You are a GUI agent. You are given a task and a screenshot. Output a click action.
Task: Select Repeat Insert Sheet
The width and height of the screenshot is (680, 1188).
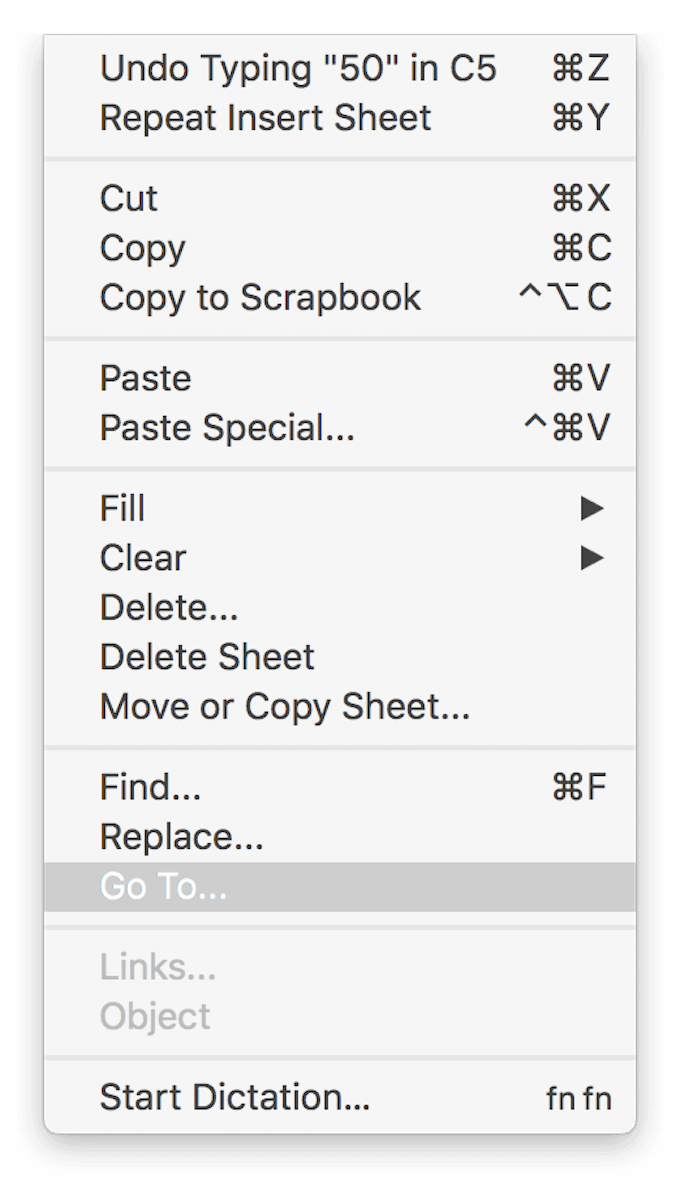tap(266, 118)
